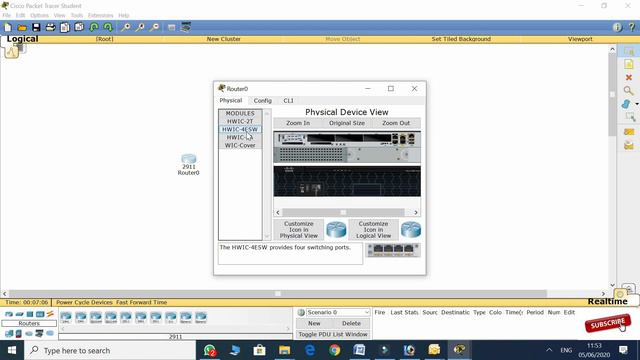Click the green Redo arrow icon

pos(108,27)
